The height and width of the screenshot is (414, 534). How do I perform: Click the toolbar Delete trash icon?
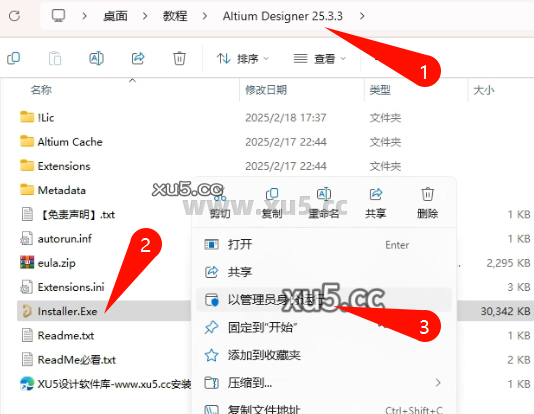pos(179,58)
